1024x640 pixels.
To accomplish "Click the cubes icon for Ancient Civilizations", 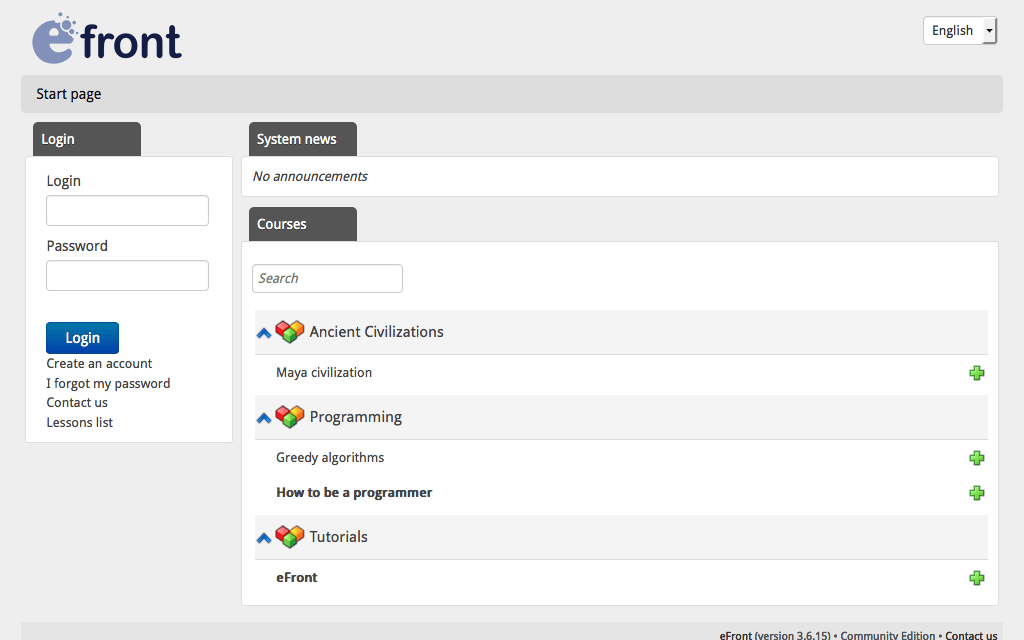I will 290,331.
